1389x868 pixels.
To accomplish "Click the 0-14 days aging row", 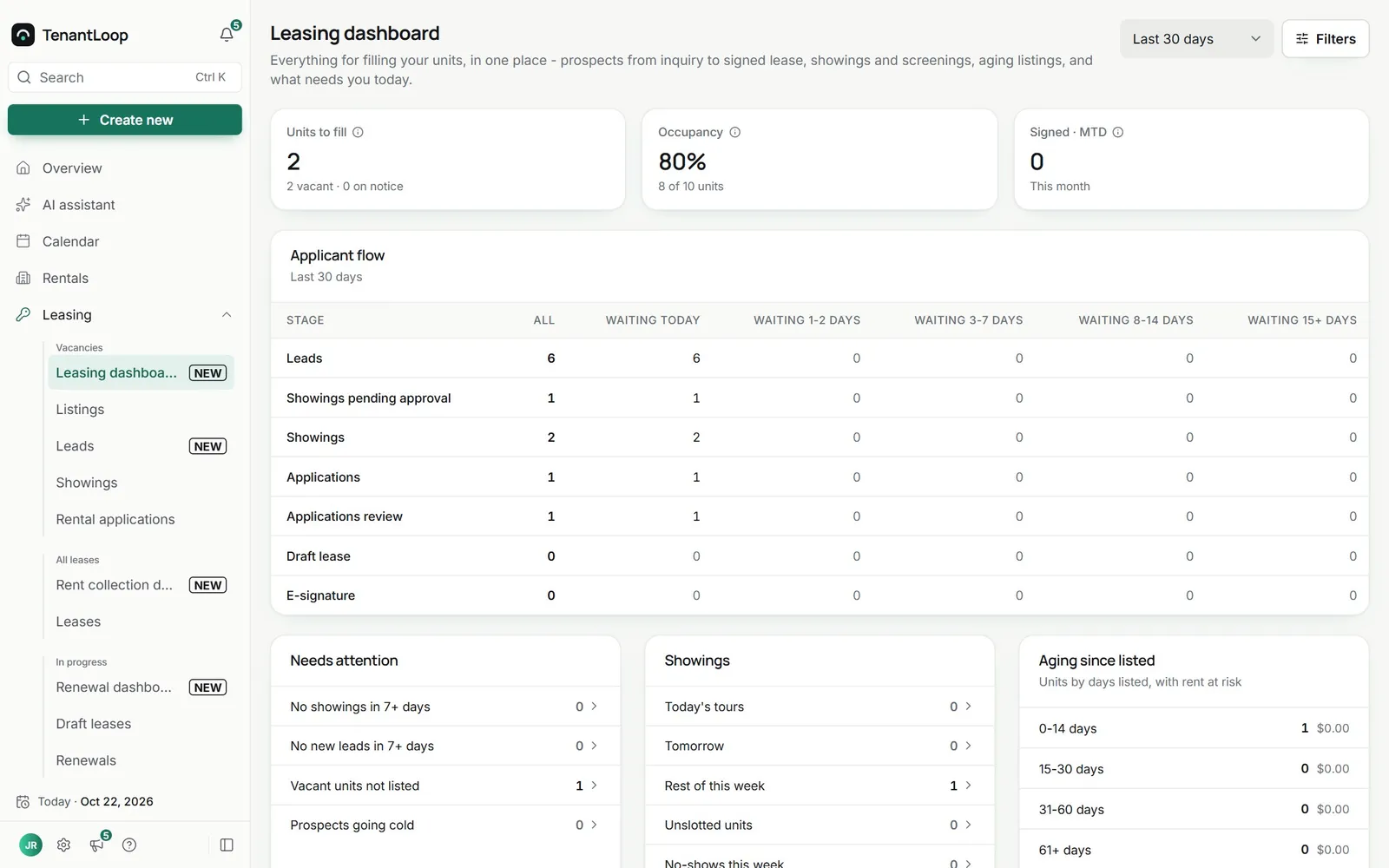I will (1194, 728).
